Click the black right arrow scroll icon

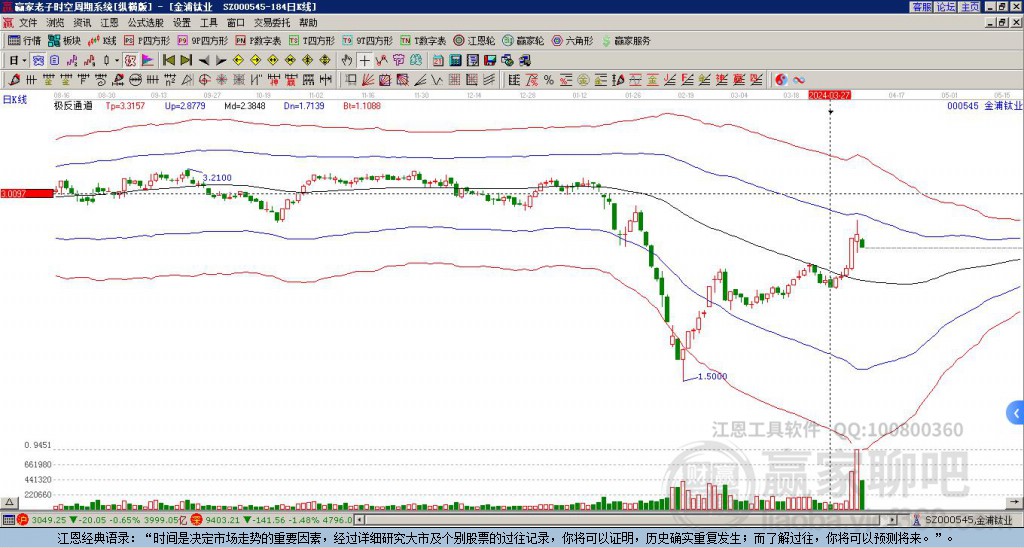coord(221,61)
